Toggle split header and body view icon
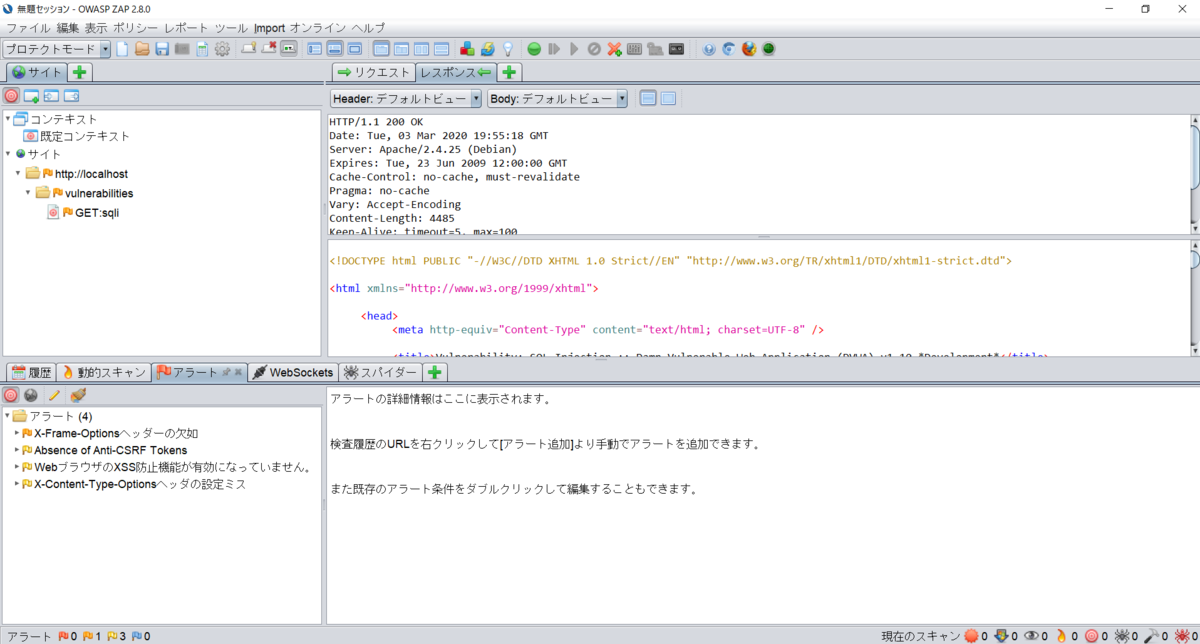 click(648, 98)
